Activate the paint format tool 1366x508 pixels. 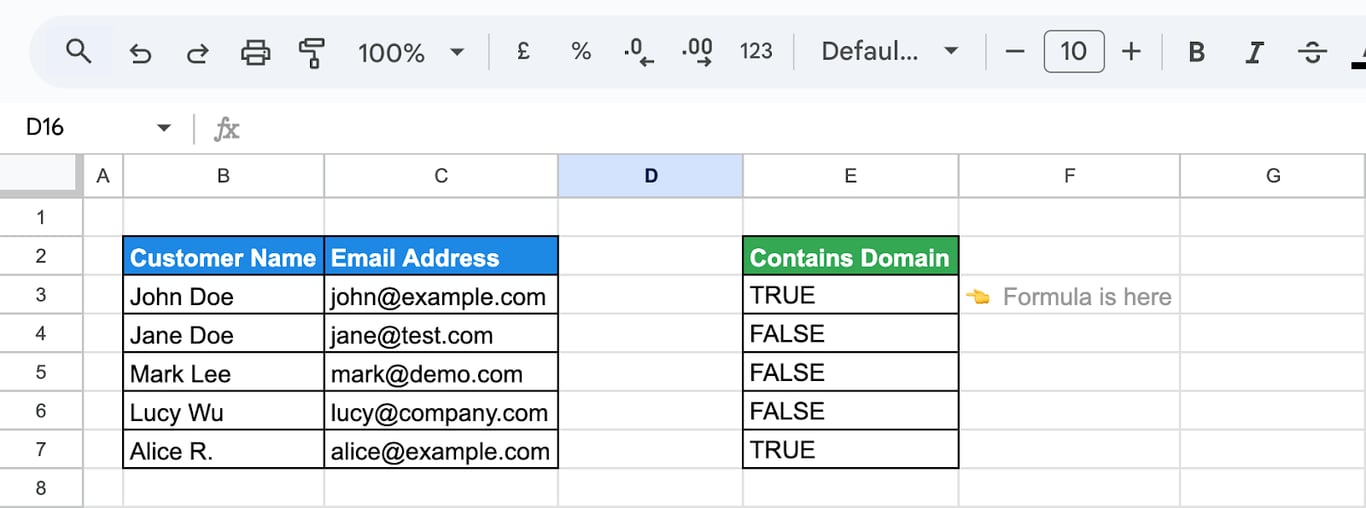coord(313,52)
